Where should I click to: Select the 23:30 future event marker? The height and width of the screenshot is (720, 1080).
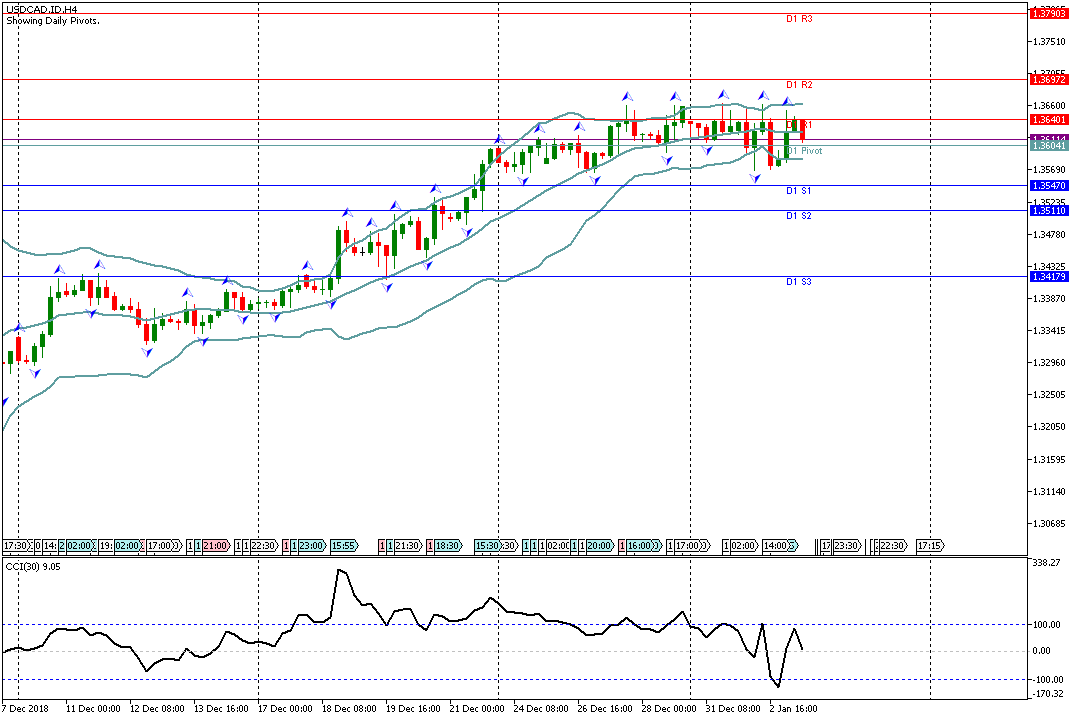[x=847, y=546]
